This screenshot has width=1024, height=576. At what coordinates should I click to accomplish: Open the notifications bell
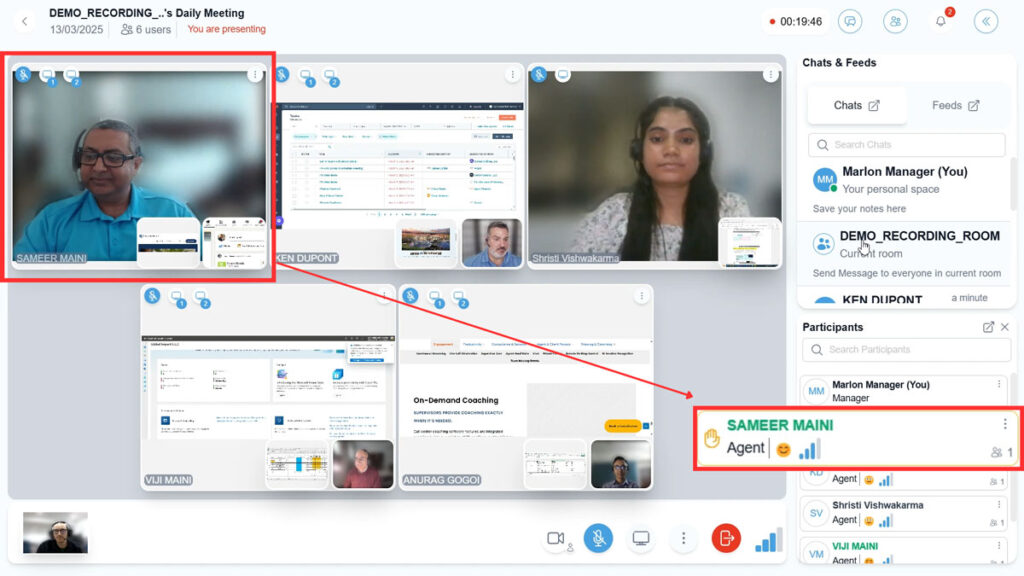(940, 21)
